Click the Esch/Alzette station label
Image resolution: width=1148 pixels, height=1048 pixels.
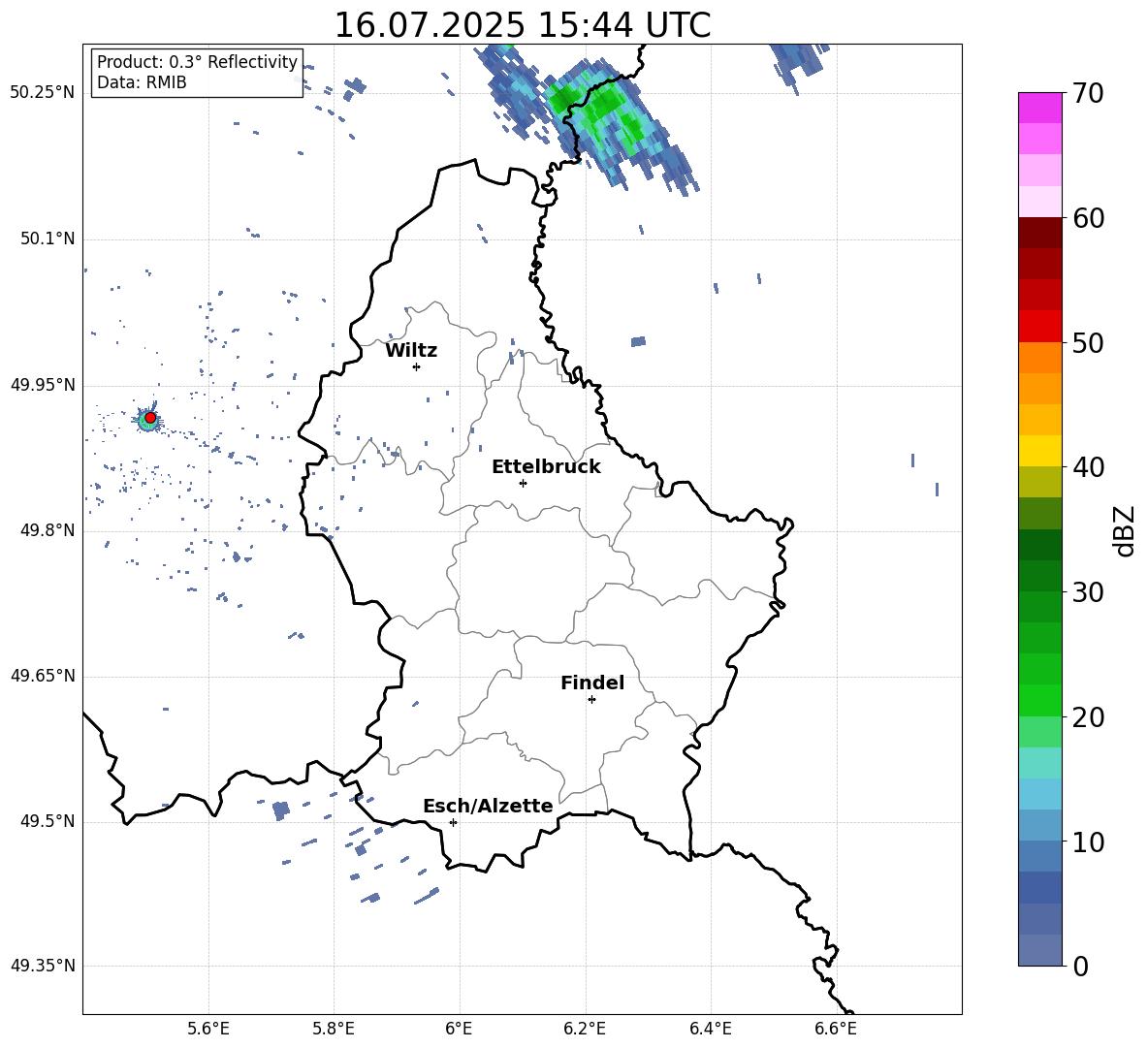(488, 806)
